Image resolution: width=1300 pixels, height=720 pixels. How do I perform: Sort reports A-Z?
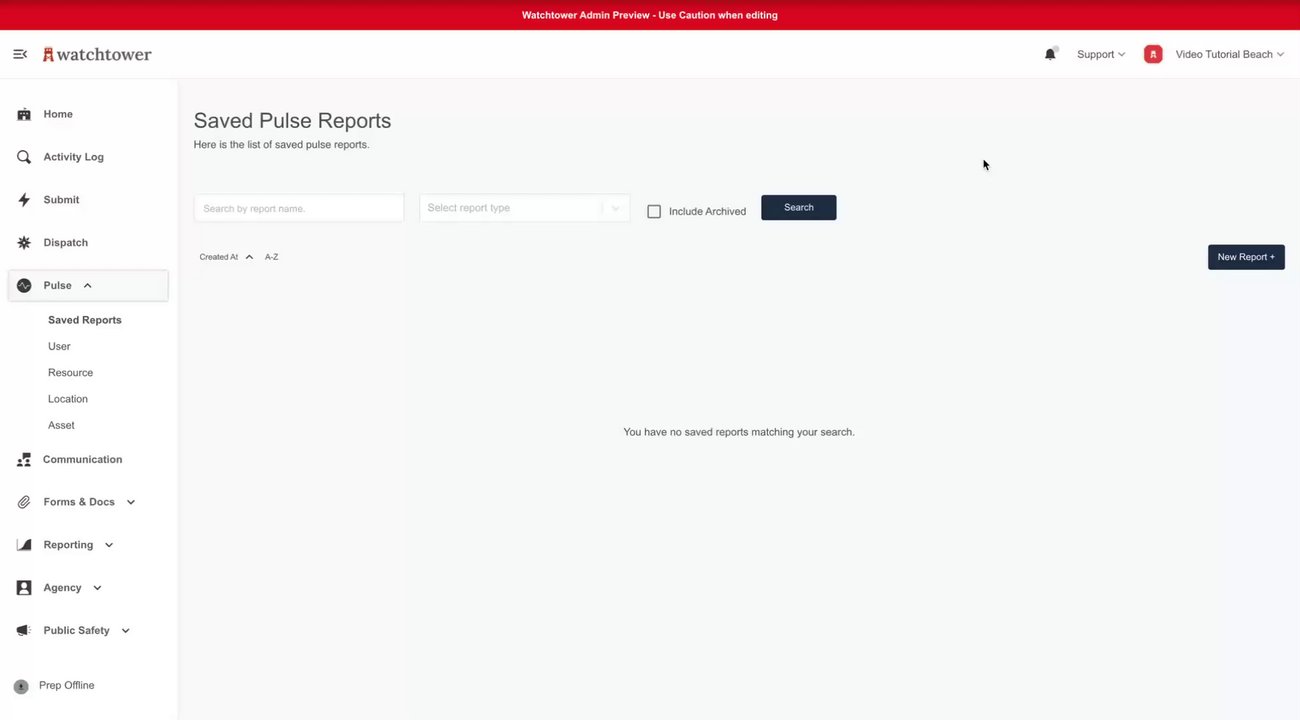point(272,257)
